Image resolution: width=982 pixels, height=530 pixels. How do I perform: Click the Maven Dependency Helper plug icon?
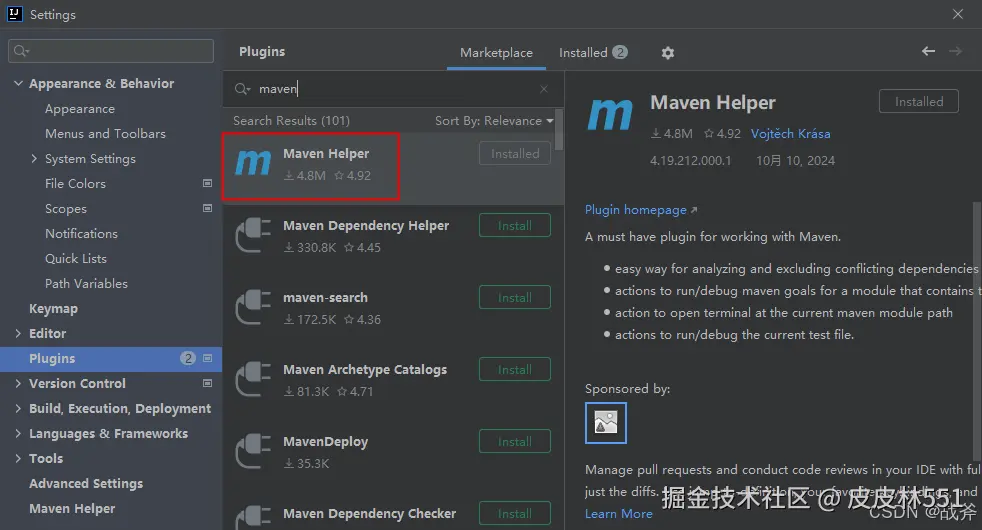(x=253, y=236)
